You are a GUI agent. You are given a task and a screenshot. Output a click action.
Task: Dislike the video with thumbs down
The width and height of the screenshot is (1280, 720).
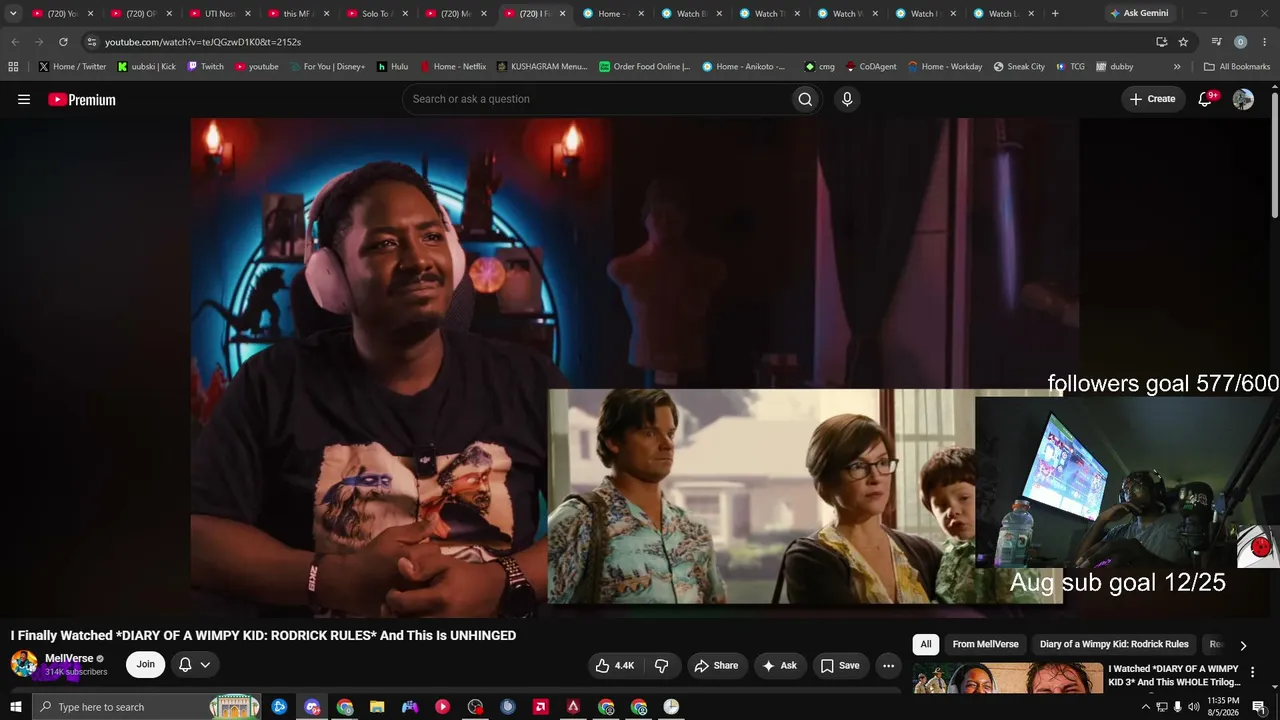(662, 665)
